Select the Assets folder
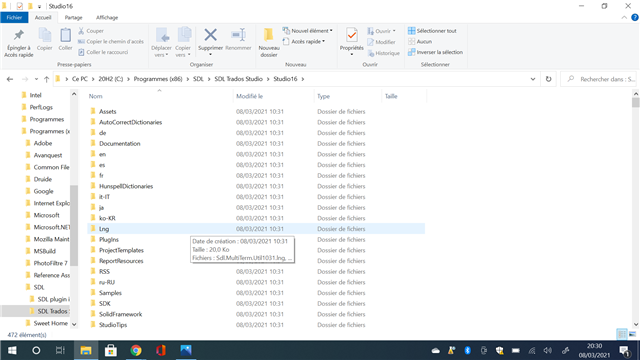This screenshot has height=360, width=640. (107, 111)
